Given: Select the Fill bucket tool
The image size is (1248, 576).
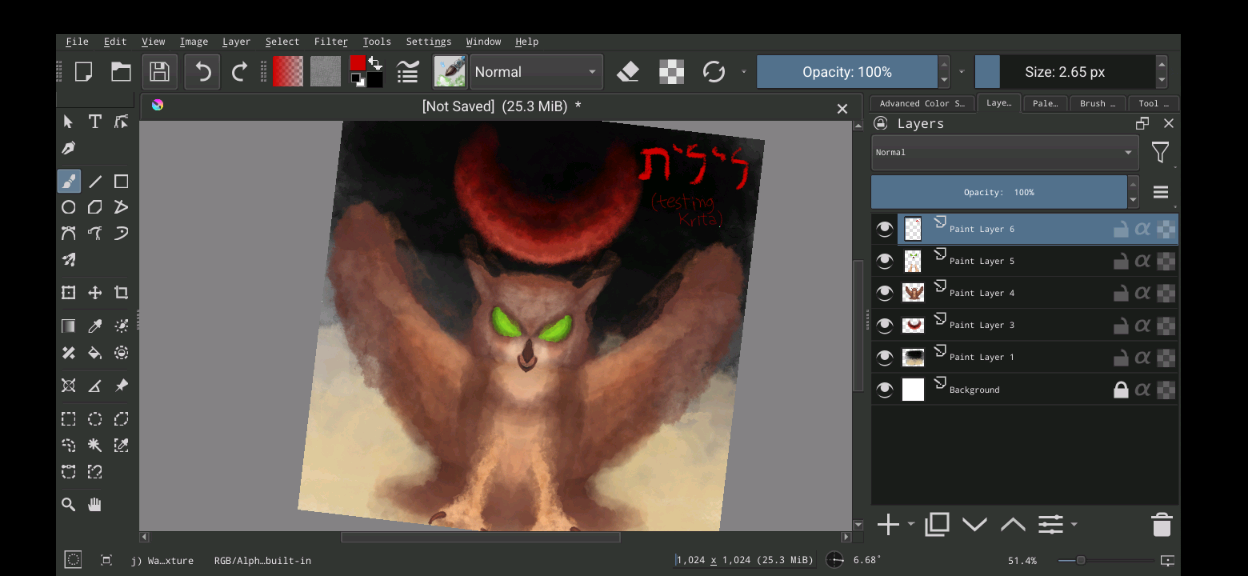Looking at the screenshot, I should click(95, 352).
